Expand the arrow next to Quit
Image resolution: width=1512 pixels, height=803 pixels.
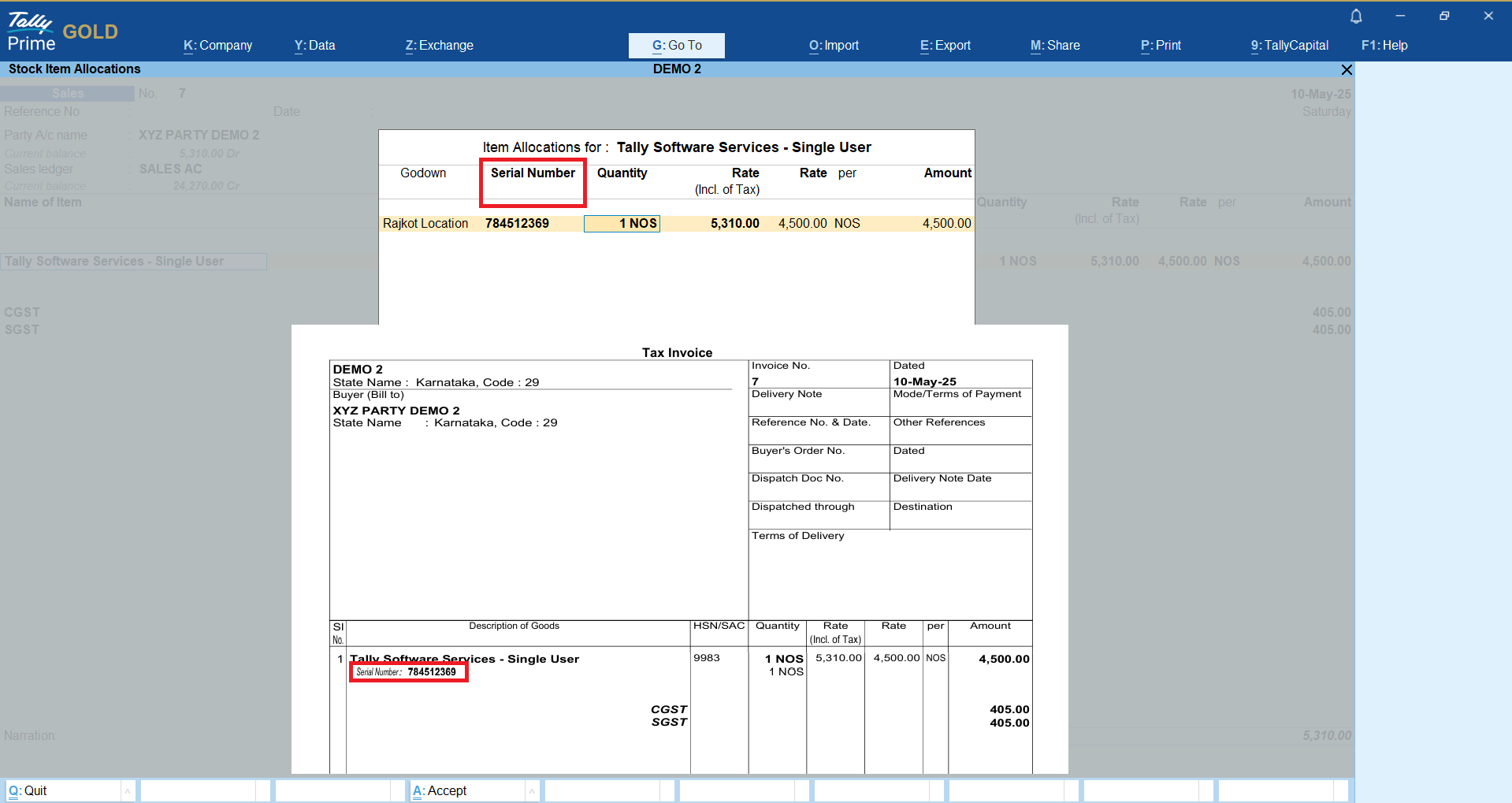coord(128,790)
